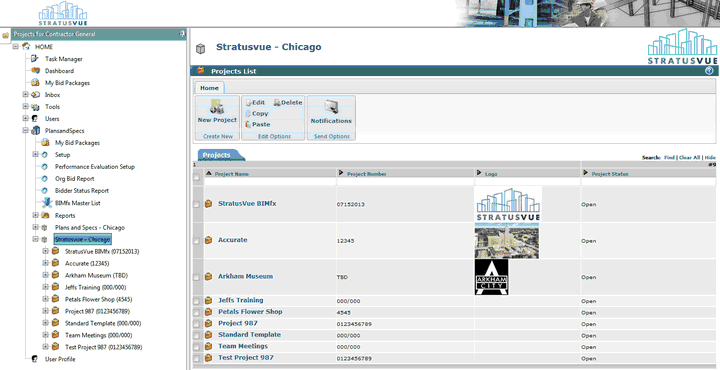The image size is (720, 370).
Task: Click the Clear All search link
Action: point(690,157)
